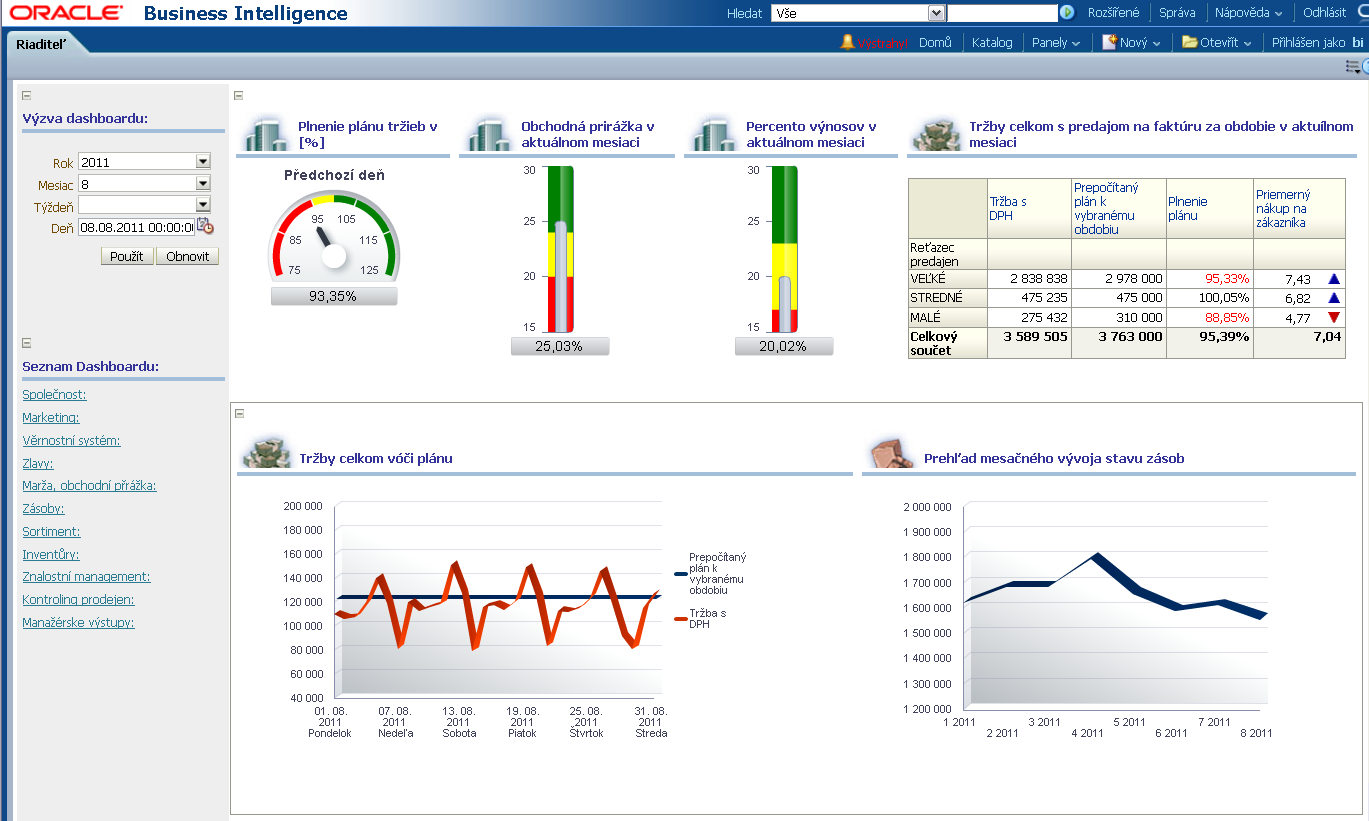Open the Nápověda menu

[1249, 13]
